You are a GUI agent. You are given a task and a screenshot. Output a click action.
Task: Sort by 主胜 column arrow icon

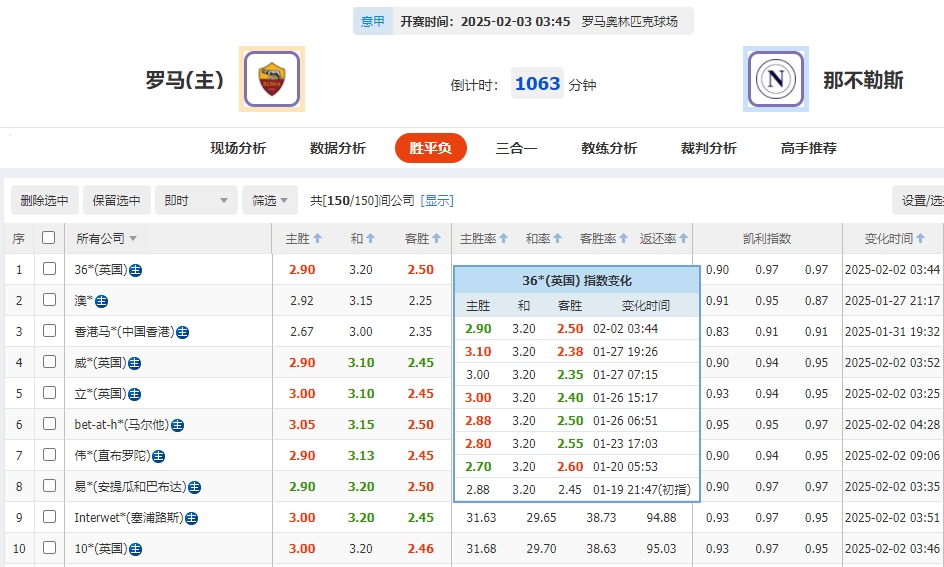(x=317, y=239)
